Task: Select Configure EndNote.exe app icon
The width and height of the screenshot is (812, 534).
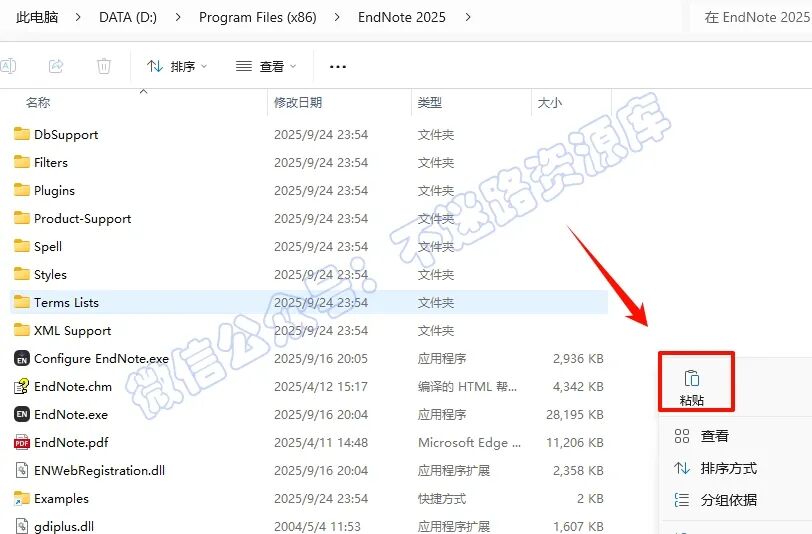Action: click(x=22, y=358)
